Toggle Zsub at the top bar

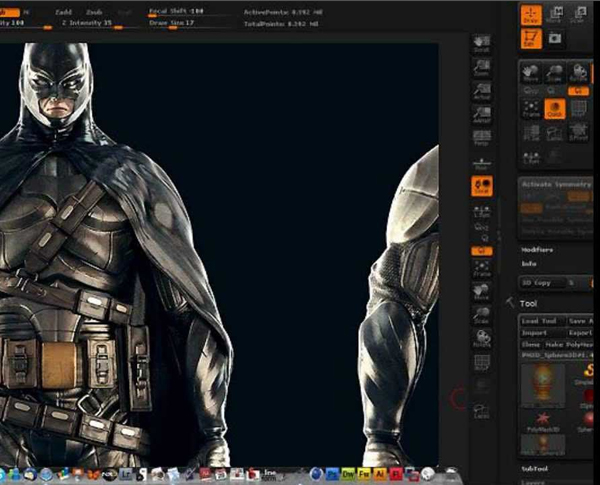[94, 12]
